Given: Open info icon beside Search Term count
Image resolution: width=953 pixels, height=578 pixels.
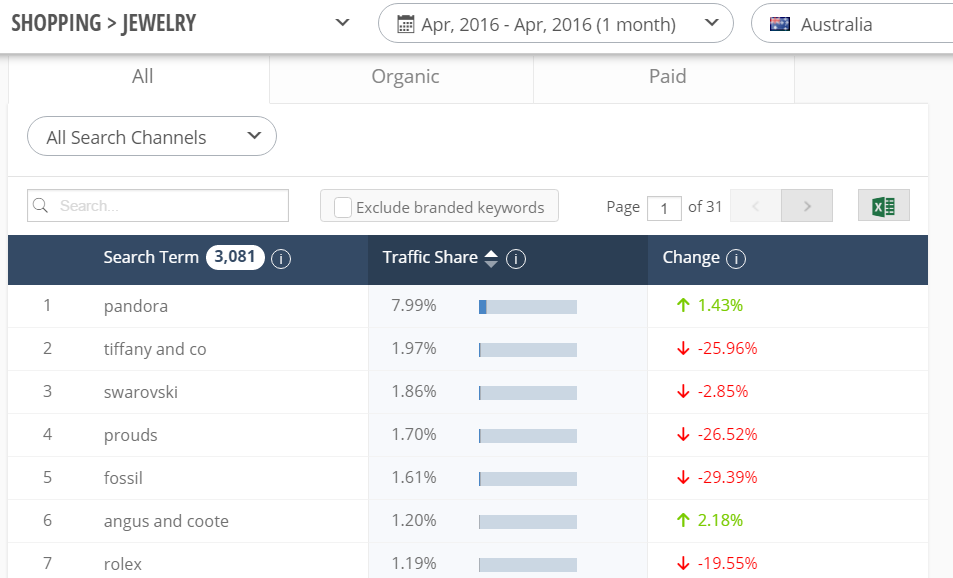Looking at the screenshot, I should [281, 259].
